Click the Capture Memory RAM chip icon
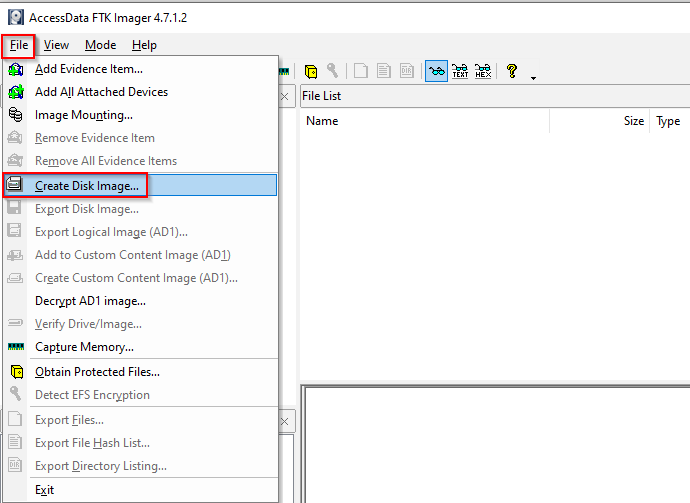This screenshot has height=503, width=690. click(x=16, y=347)
